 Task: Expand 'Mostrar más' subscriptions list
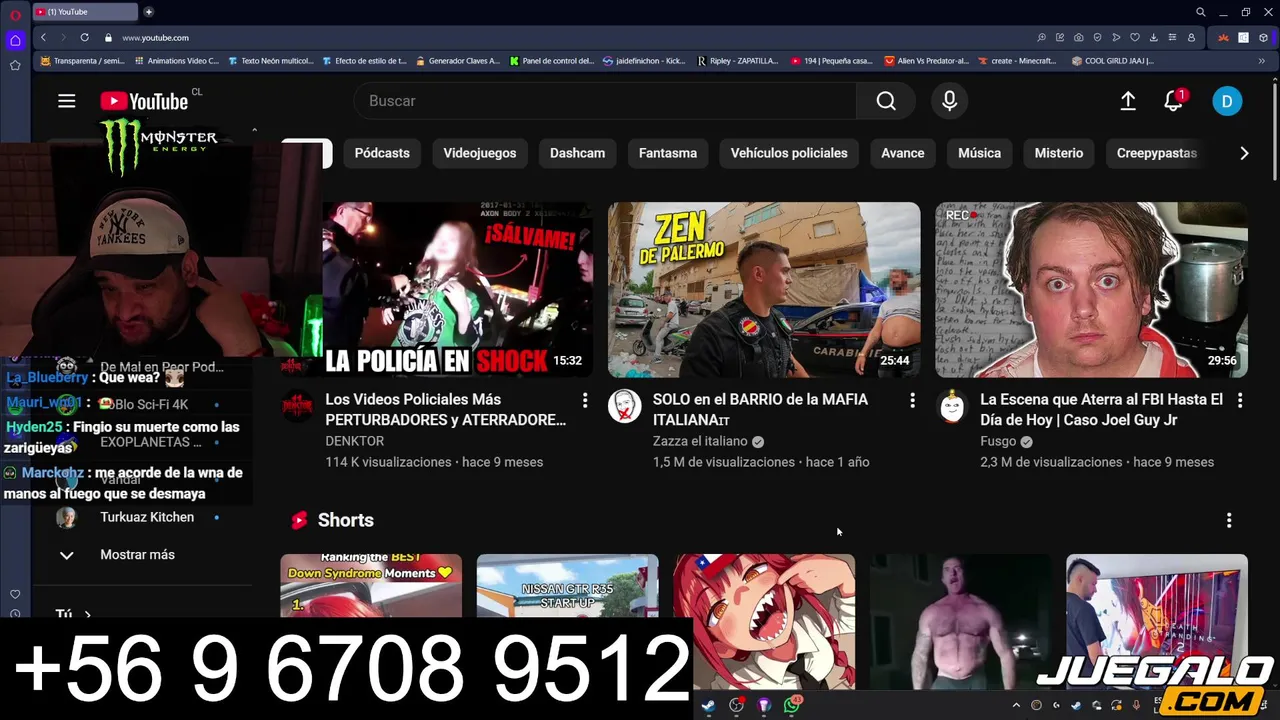137,555
